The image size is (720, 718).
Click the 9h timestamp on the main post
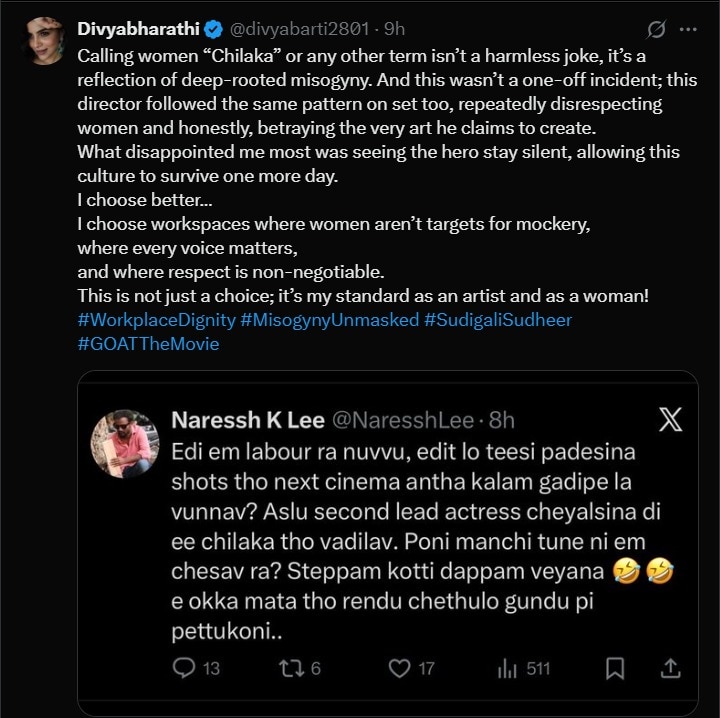393,29
